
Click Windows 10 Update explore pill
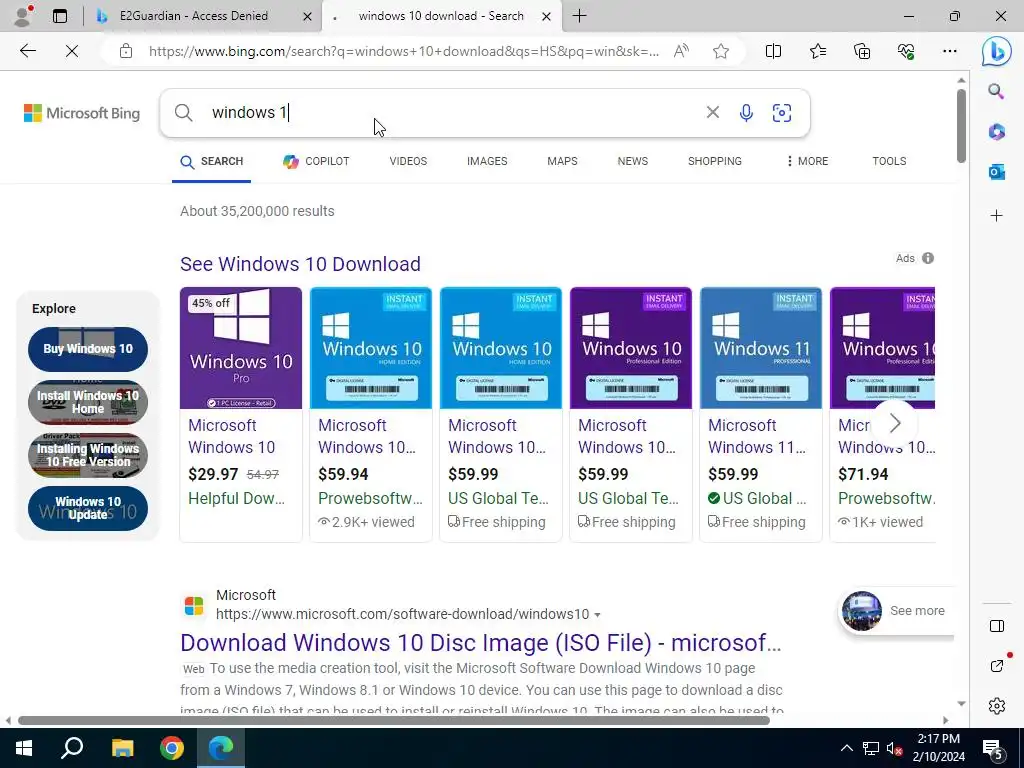click(x=88, y=508)
